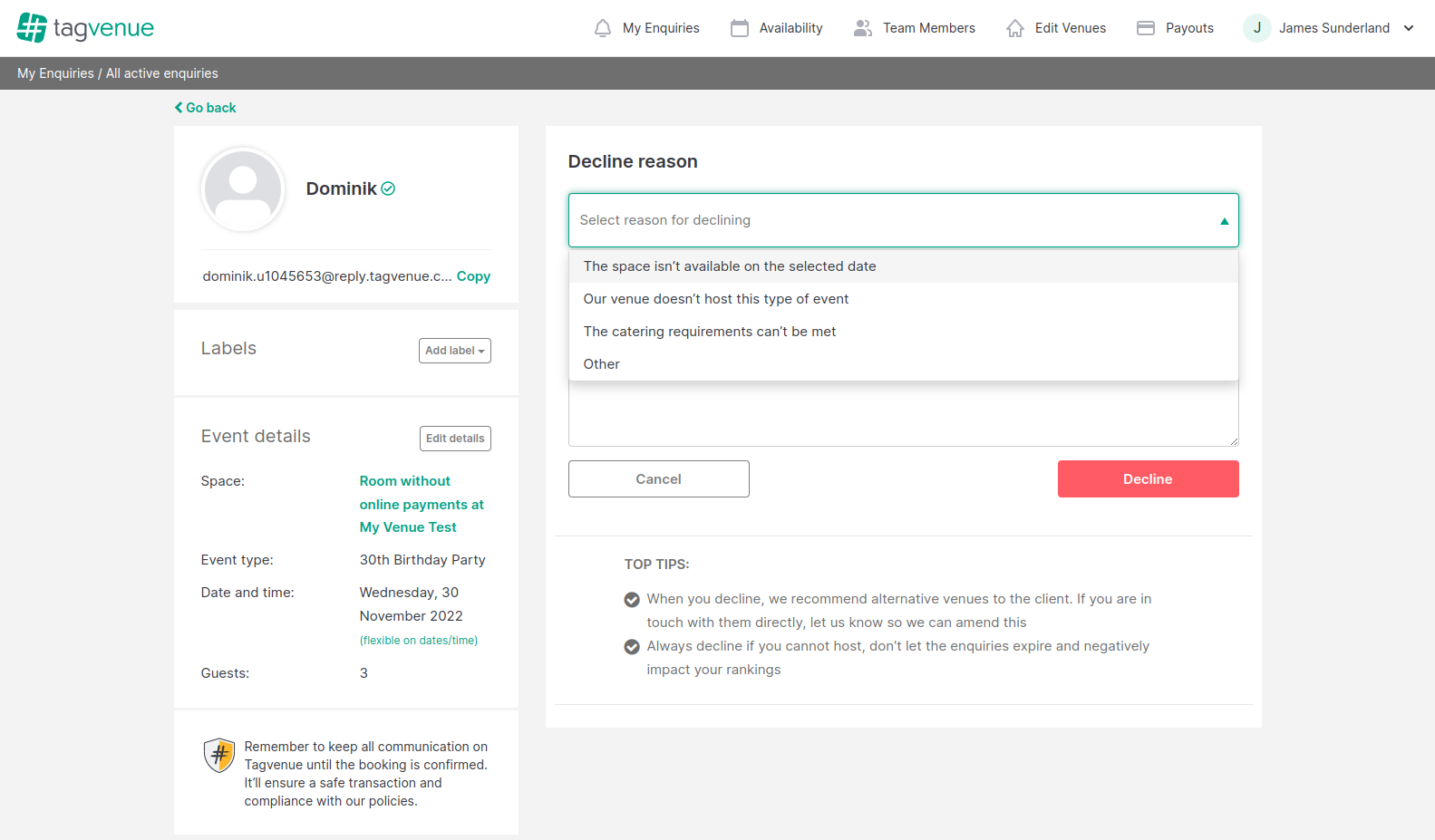Click the Select reason for declining field

pyautogui.click(x=903, y=220)
